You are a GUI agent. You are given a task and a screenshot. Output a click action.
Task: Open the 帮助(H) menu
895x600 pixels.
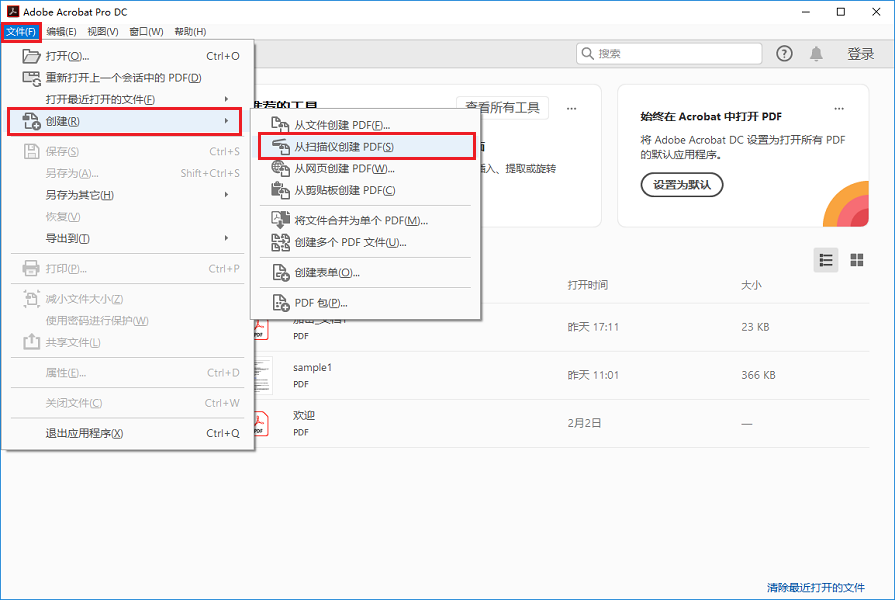pyautogui.click(x=190, y=31)
